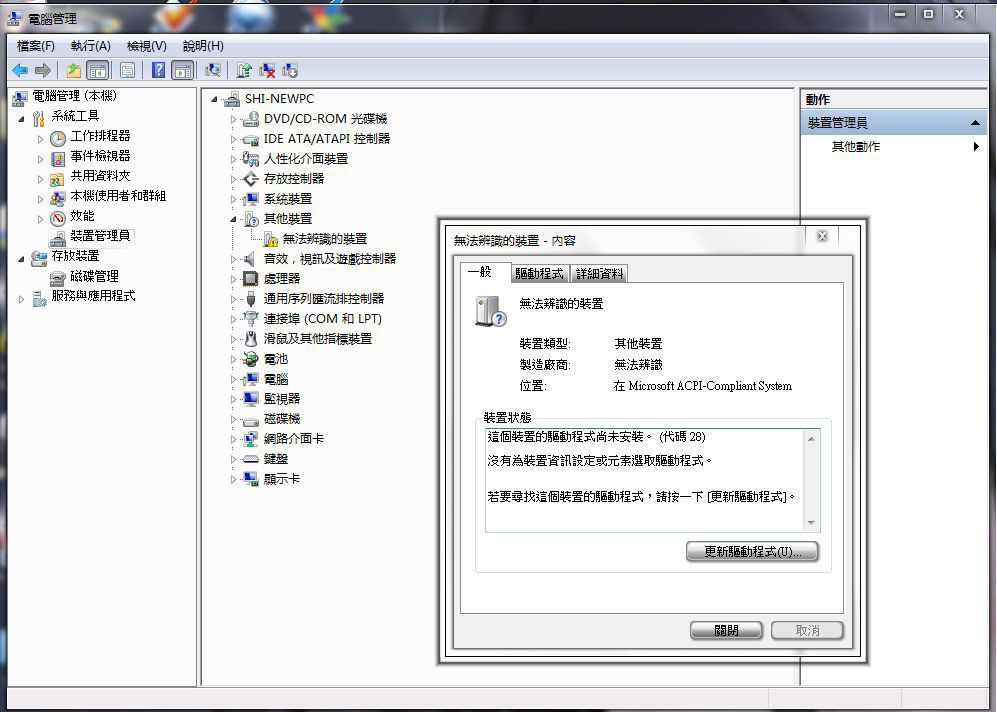997x712 pixels.
Task: Collapse 裝置管理員 section in 動作 pane
Action: 975,123
